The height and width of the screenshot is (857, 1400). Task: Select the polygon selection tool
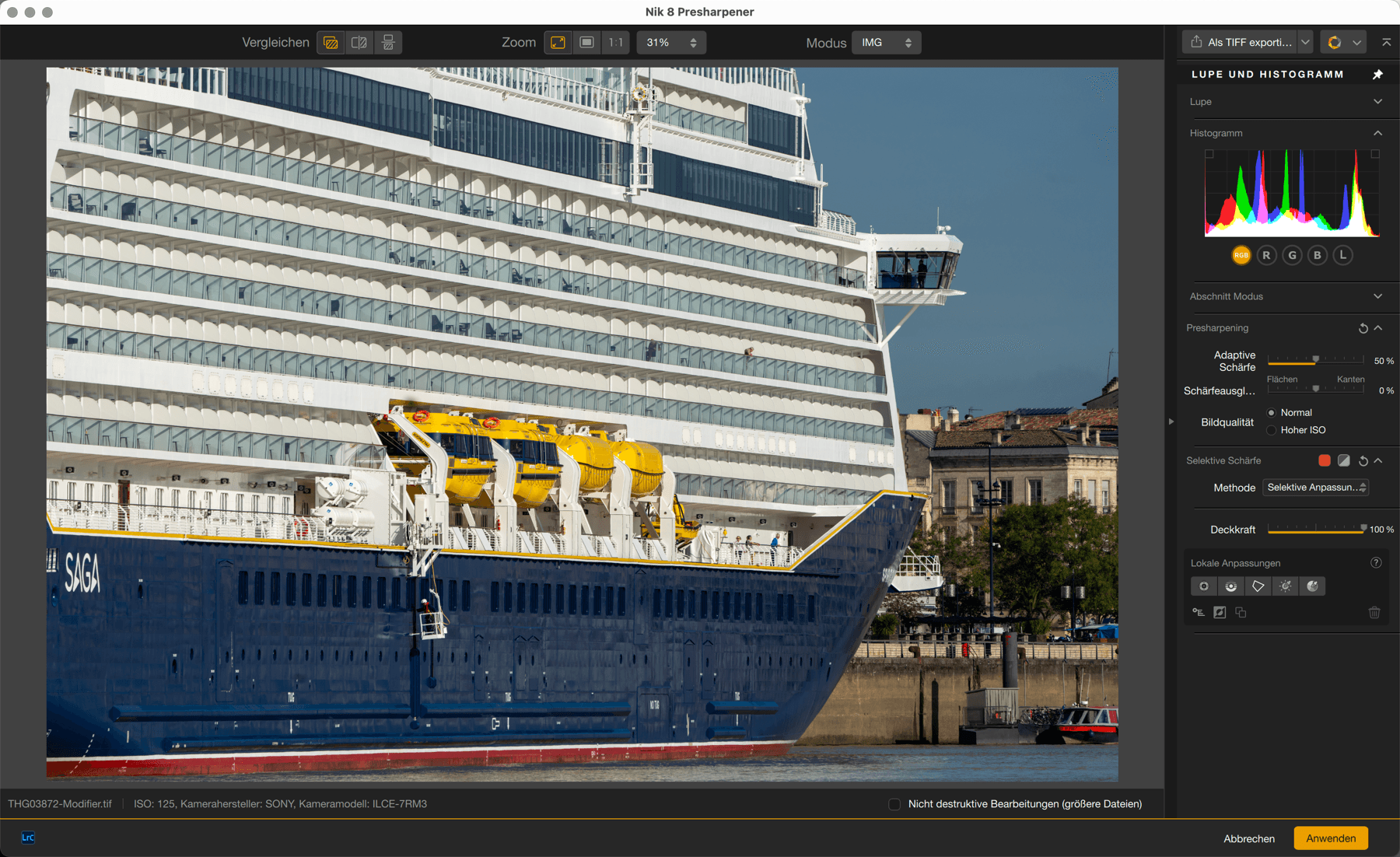pyautogui.click(x=1258, y=586)
